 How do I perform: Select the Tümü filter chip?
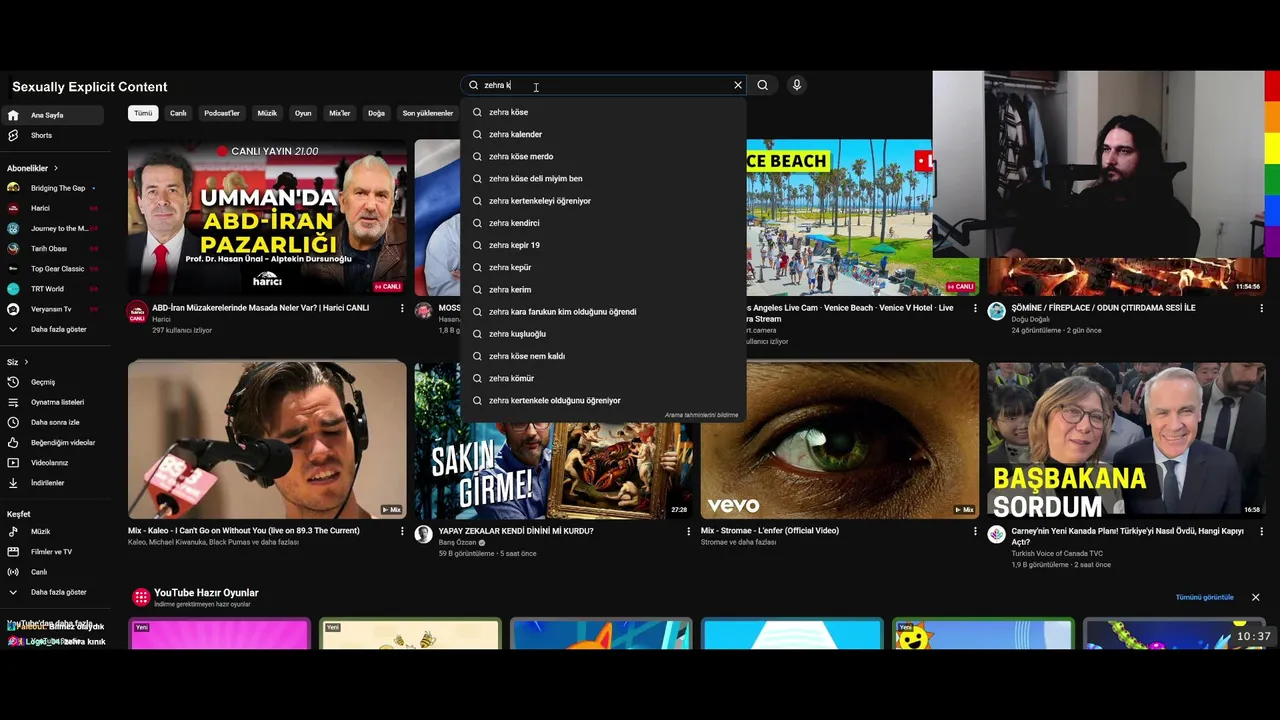pyautogui.click(x=143, y=113)
